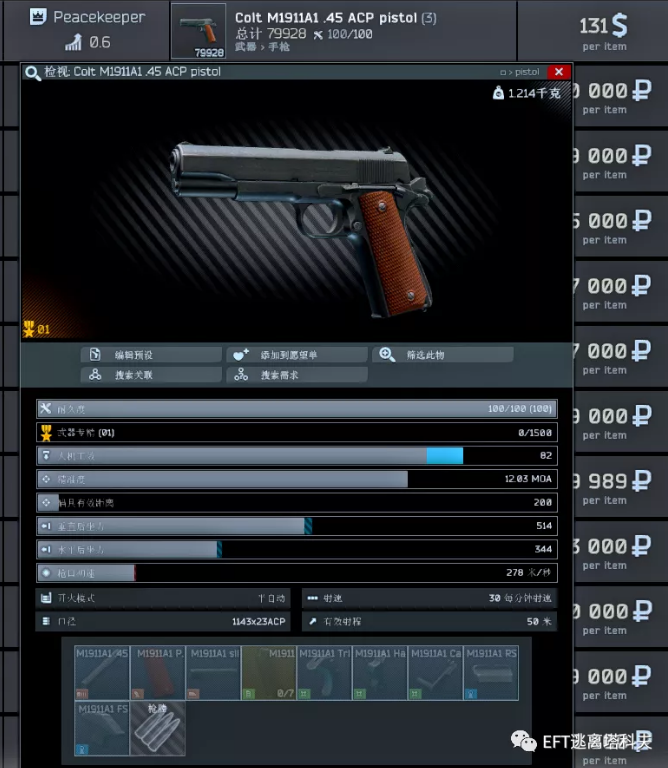Select the 枪膛 chamber slot with bullets
Viewport: 668px width, 768px height.
point(158,728)
